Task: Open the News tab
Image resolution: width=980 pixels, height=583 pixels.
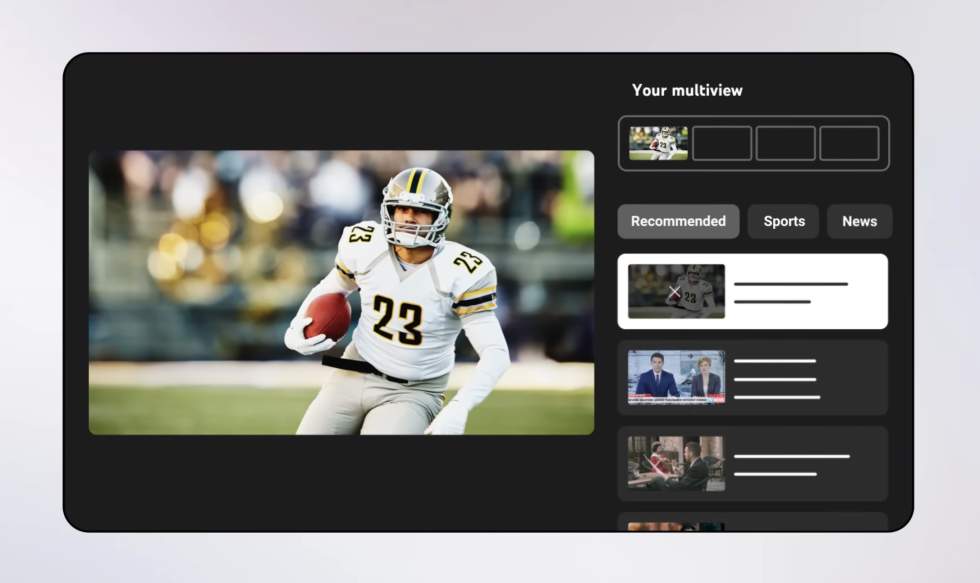Action: pyautogui.click(x=859, y=221)
